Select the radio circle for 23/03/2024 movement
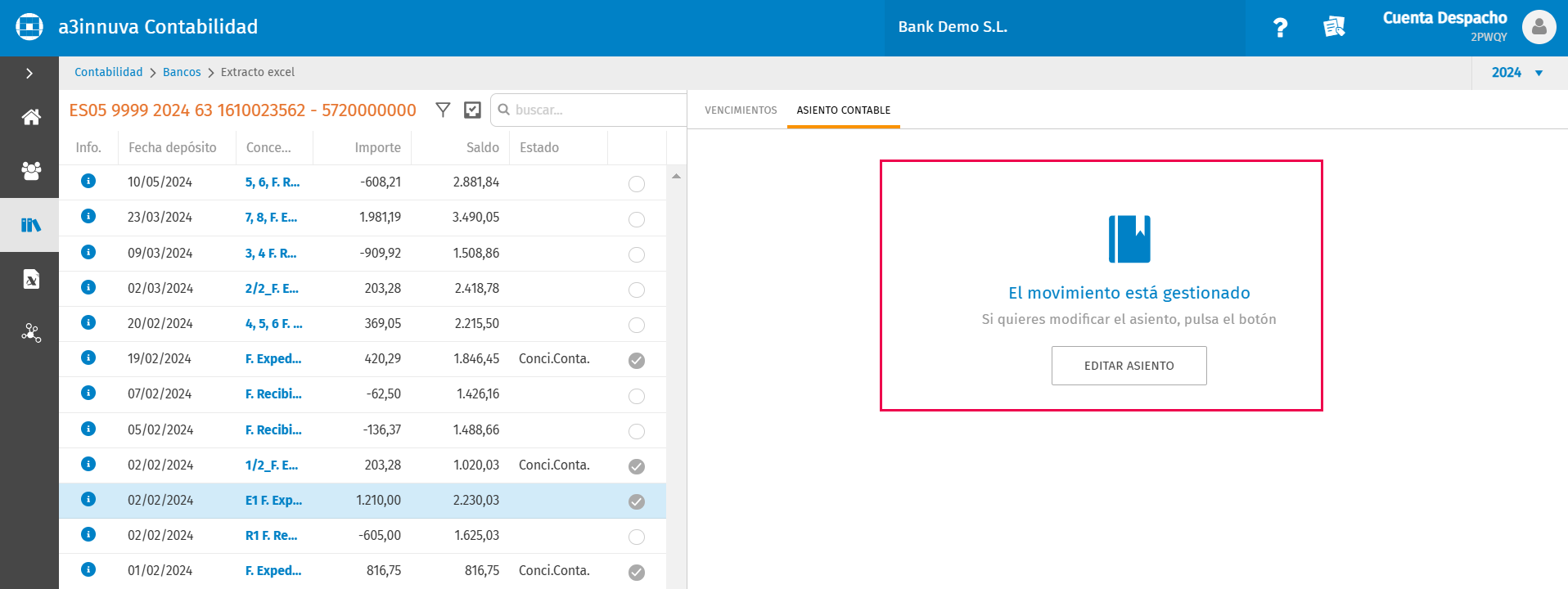The width and height of the screenshot is (1568, 589). pyautogui.click(x=637, y=219)
